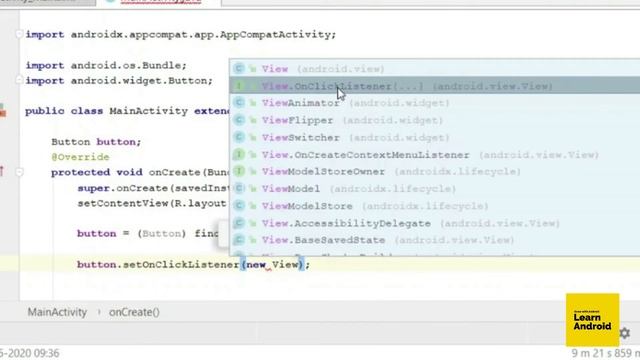Viewport: 640px width, 360px height.
Task: Click class icon beside View.BaseSavedState
Action: [239, 240]
